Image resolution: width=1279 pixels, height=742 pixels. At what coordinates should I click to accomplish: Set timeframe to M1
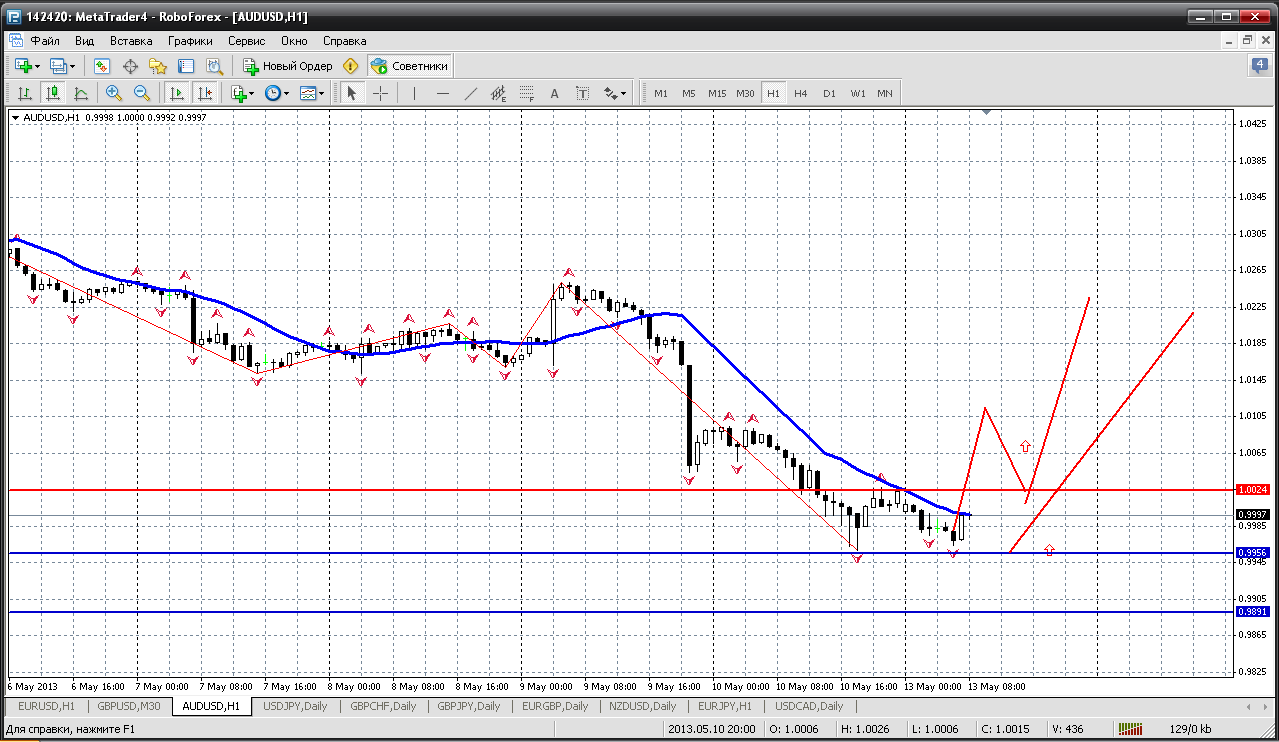(x=661, y=93)
